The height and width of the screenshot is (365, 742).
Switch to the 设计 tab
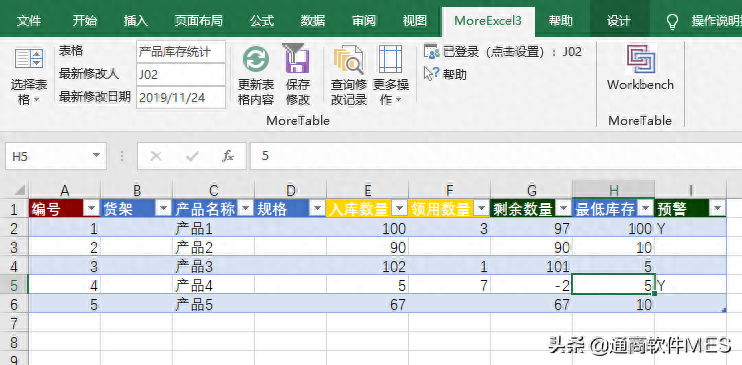click(619, 21)
